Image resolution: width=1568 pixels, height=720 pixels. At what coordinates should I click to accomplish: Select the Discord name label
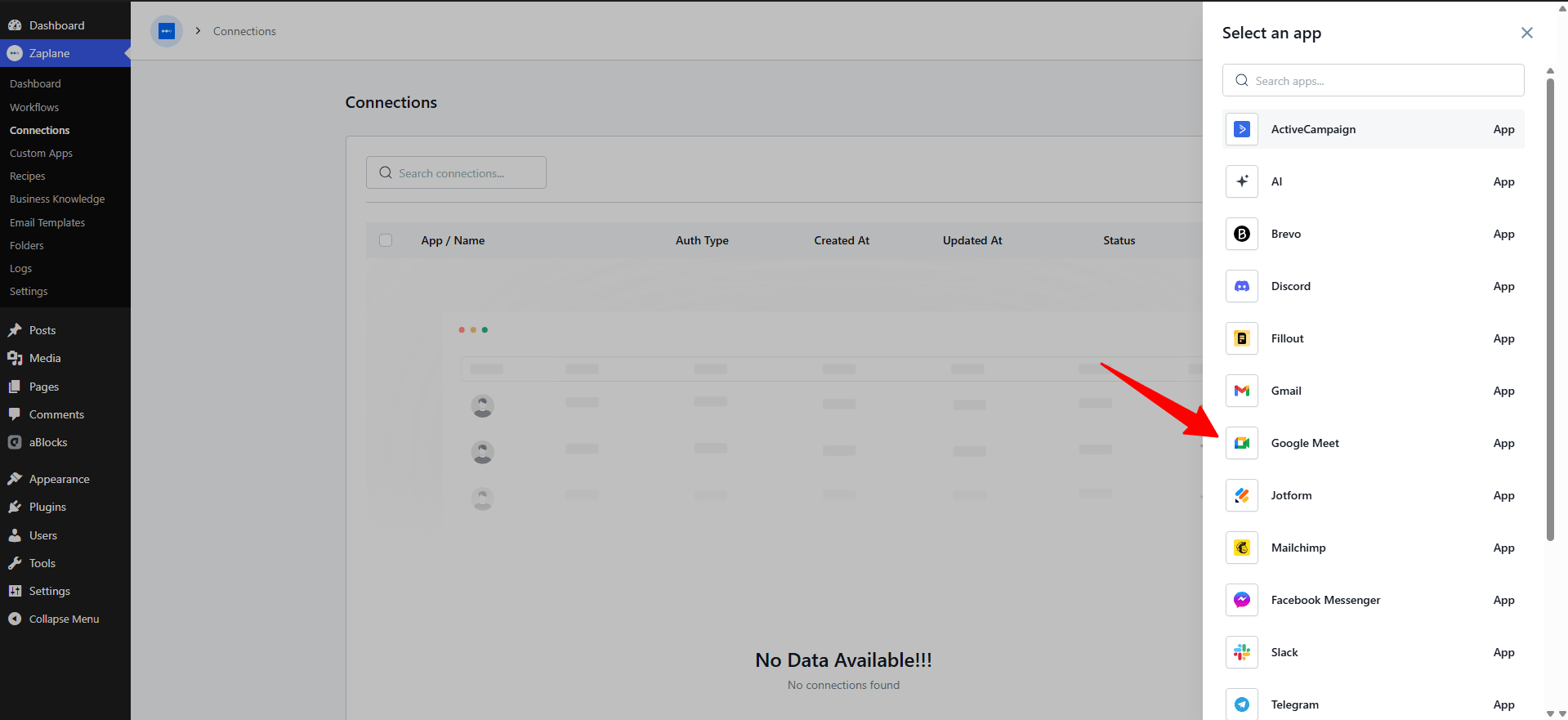click(1291, 286)
